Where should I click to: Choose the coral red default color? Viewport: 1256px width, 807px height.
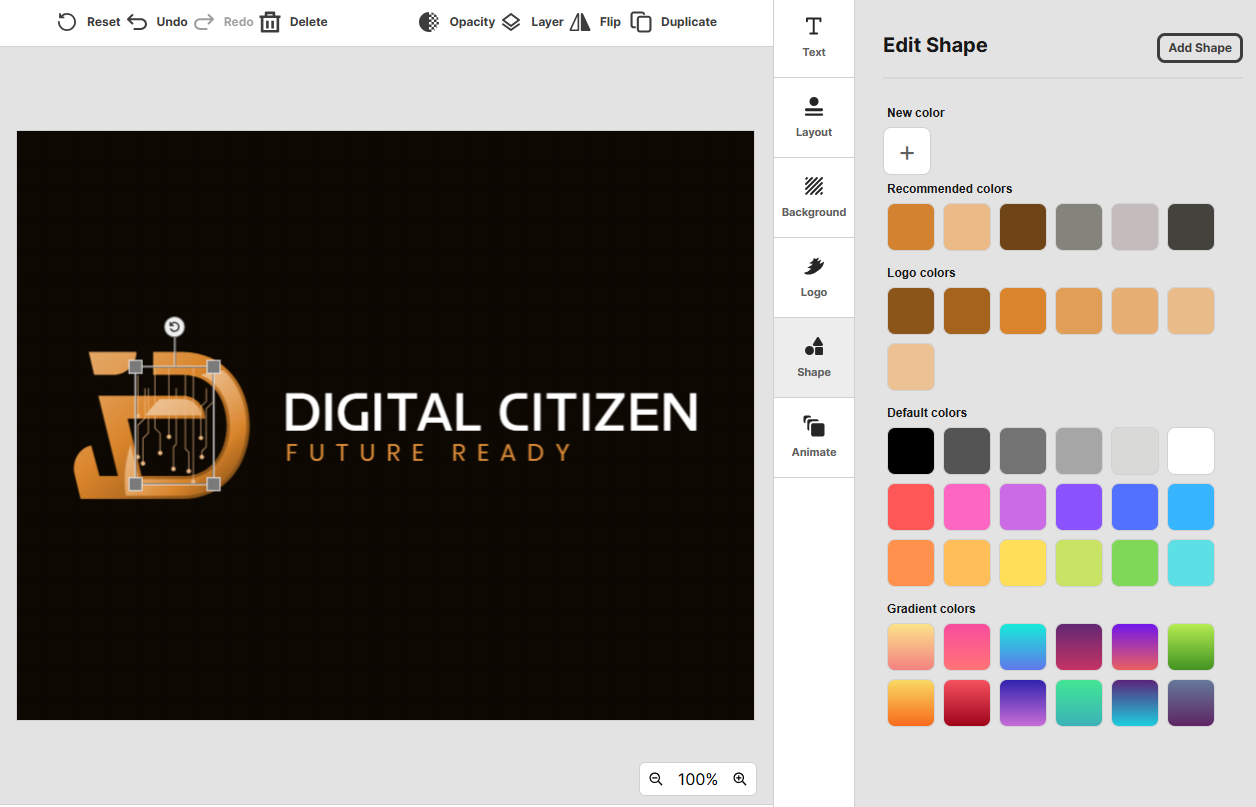[911, 507]
